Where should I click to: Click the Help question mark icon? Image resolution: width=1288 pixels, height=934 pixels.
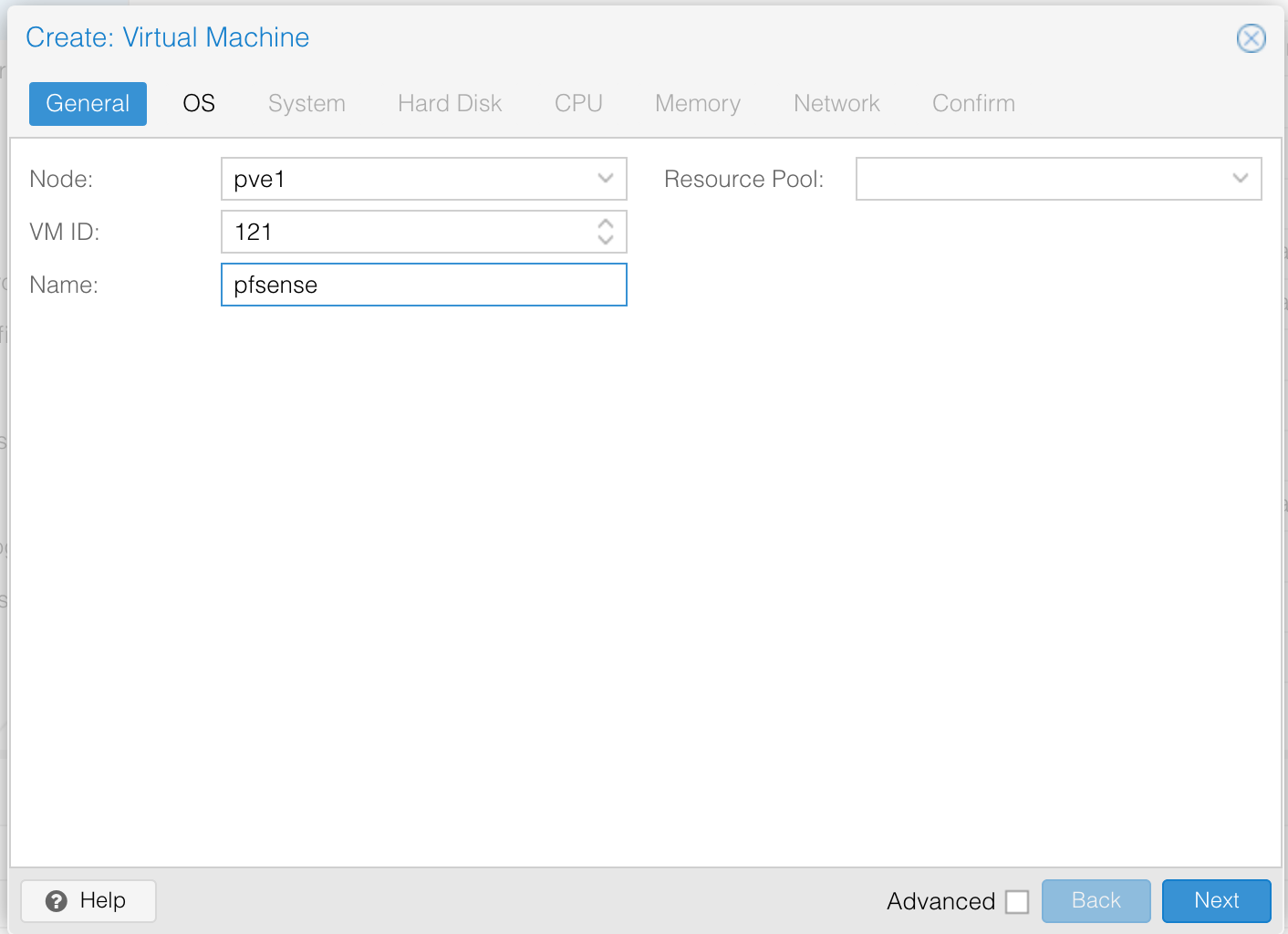[x=57, y=900]
